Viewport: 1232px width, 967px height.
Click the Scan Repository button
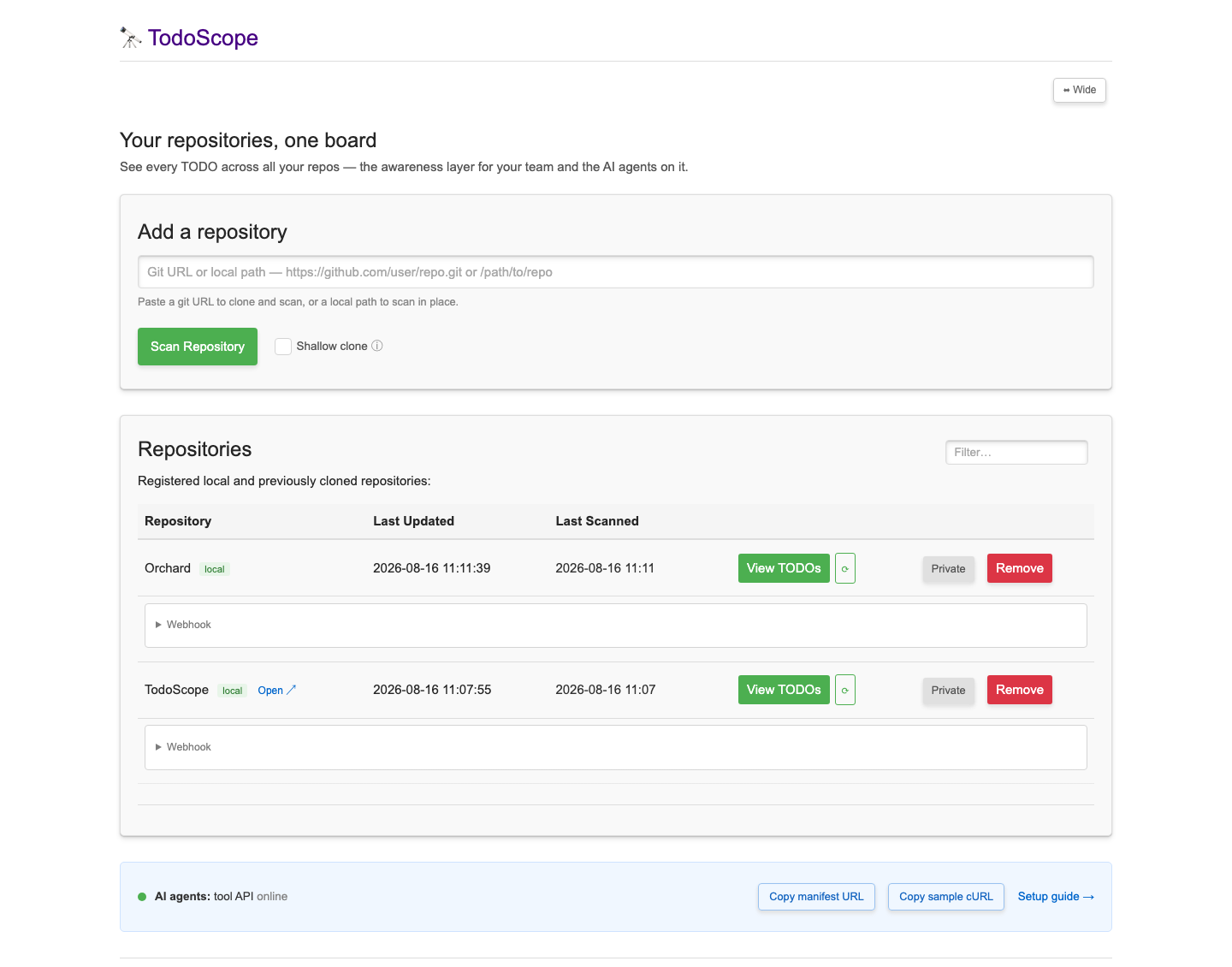click(198, 347)
